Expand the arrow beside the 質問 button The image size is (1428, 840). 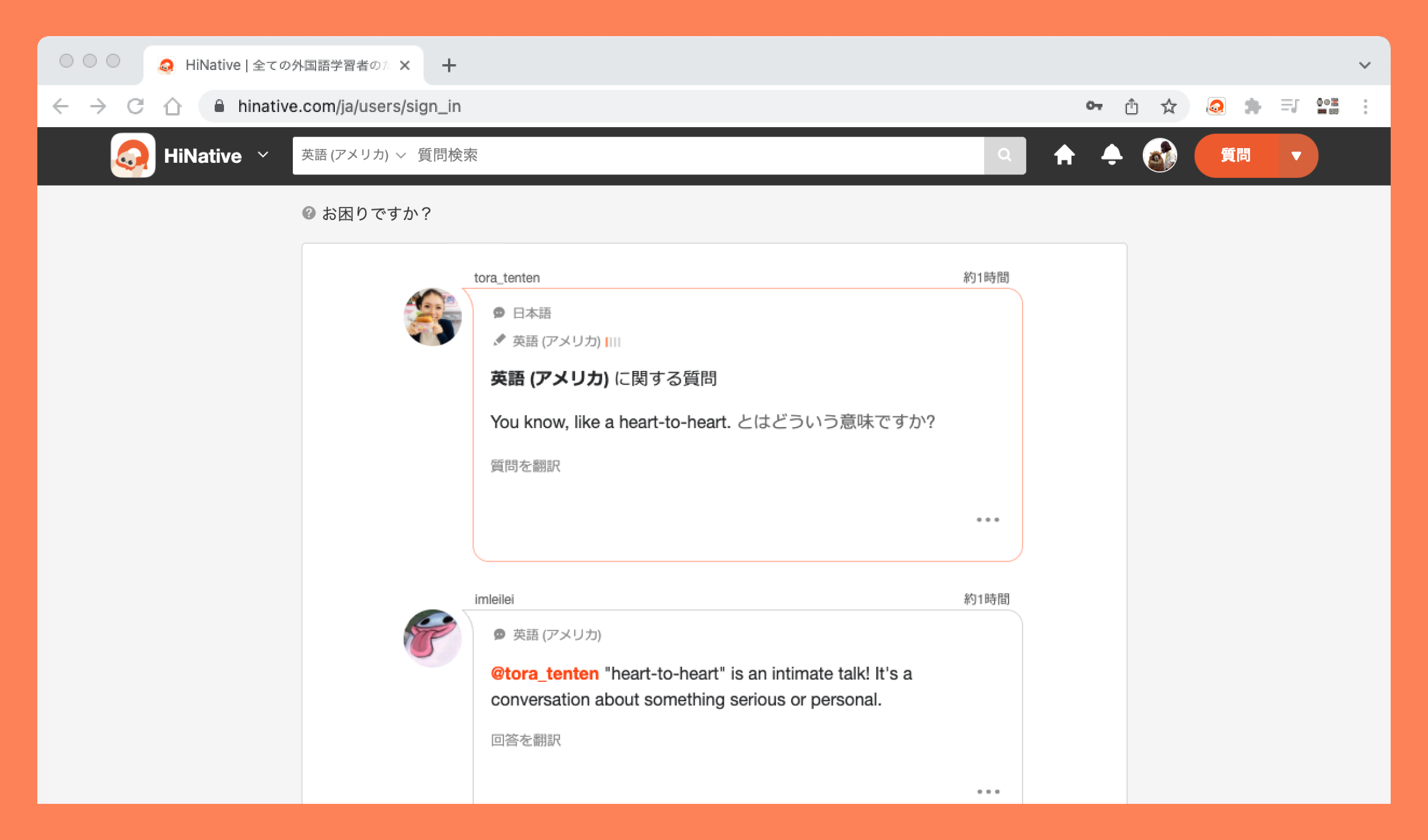(1296, 156)
